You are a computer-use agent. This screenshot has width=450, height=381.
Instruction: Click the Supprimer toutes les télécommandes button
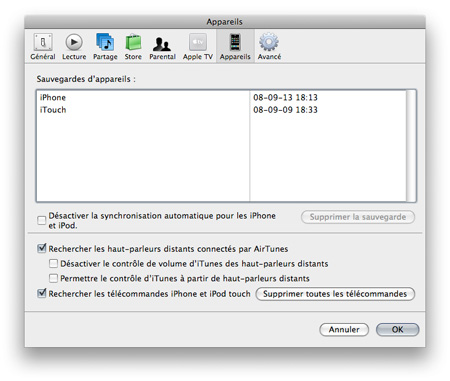(x=335, y=294)
